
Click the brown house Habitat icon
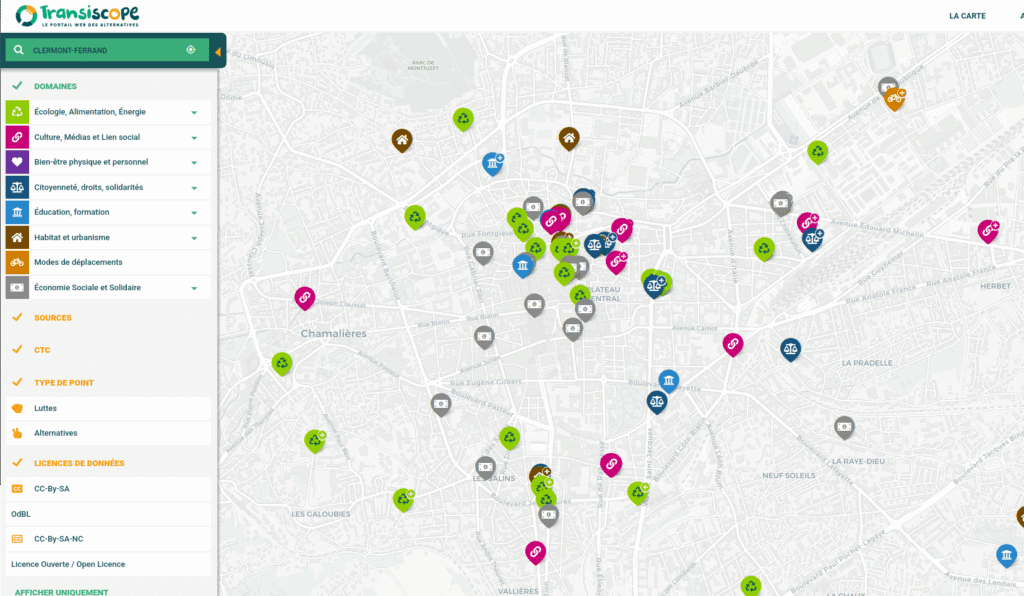coord(17,237)
